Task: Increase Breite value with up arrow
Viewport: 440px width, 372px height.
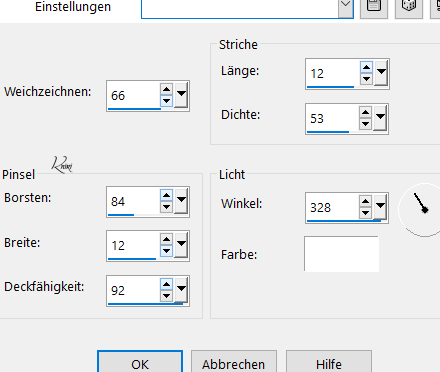Action: point(166,239)
